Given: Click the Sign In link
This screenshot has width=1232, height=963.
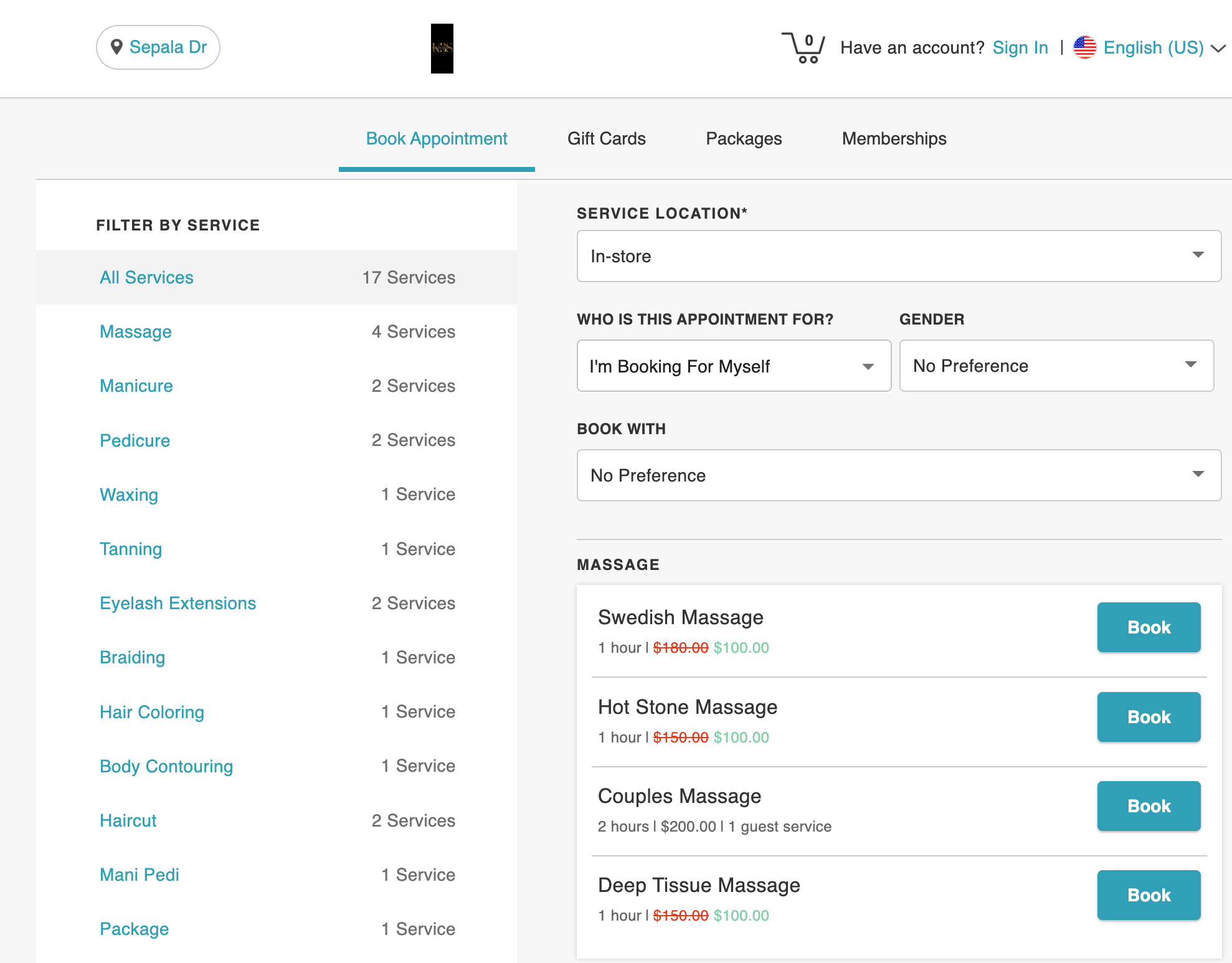Looking at the screenshot, I should (1020, 47).
